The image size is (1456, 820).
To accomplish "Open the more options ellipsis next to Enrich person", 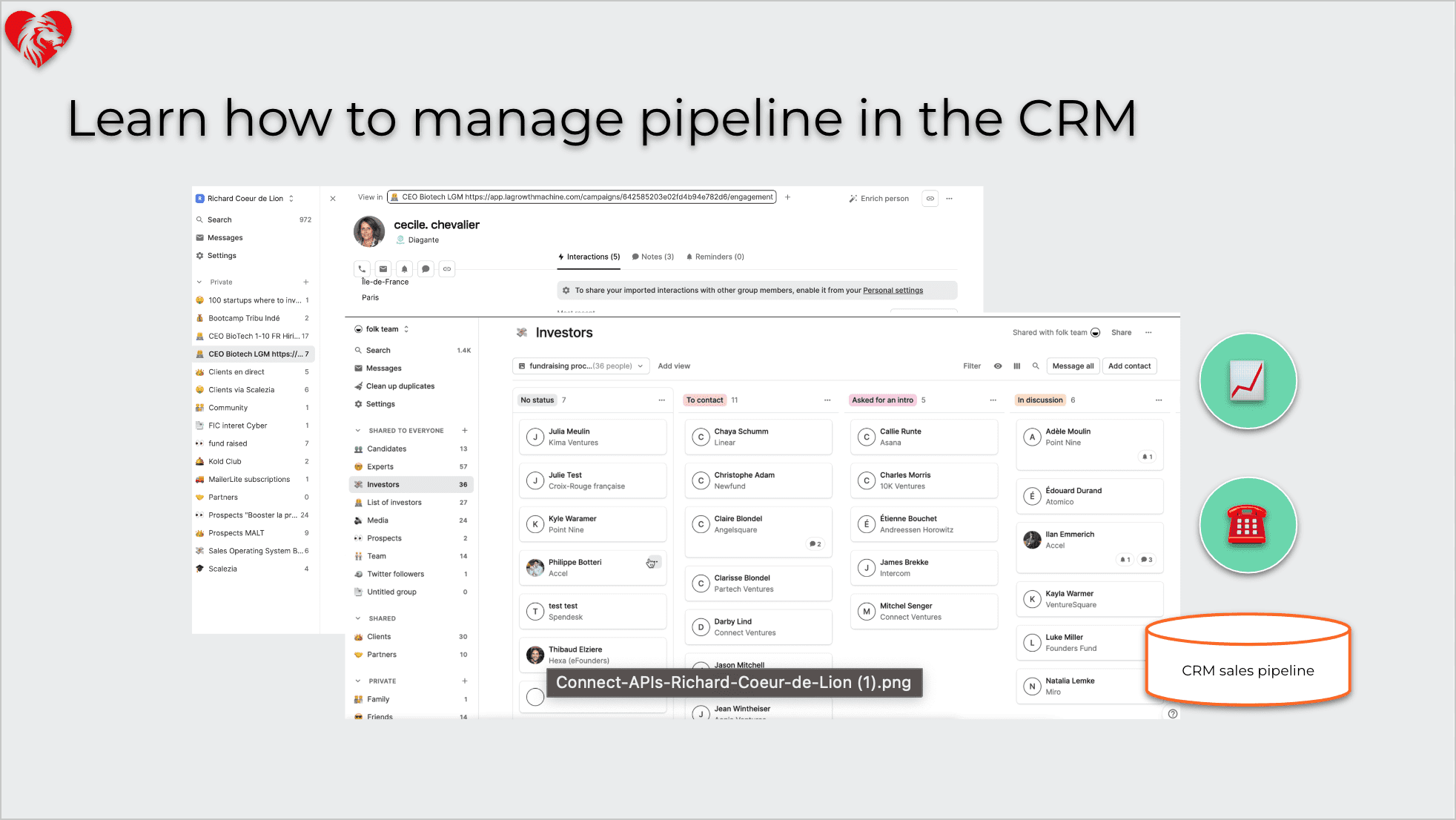I will click(x=949, y=198).
